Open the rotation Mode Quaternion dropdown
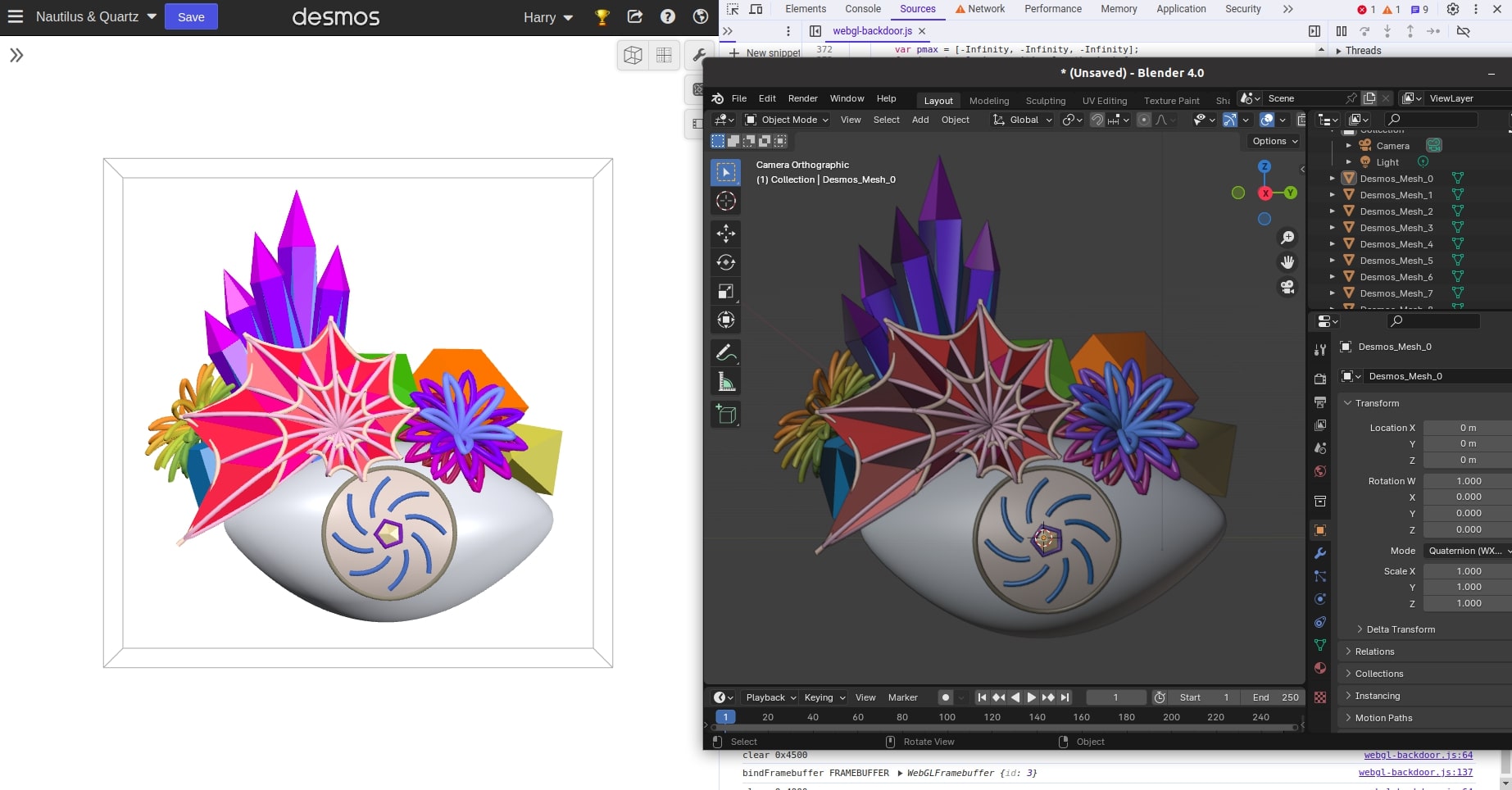 pos(1468,551)
